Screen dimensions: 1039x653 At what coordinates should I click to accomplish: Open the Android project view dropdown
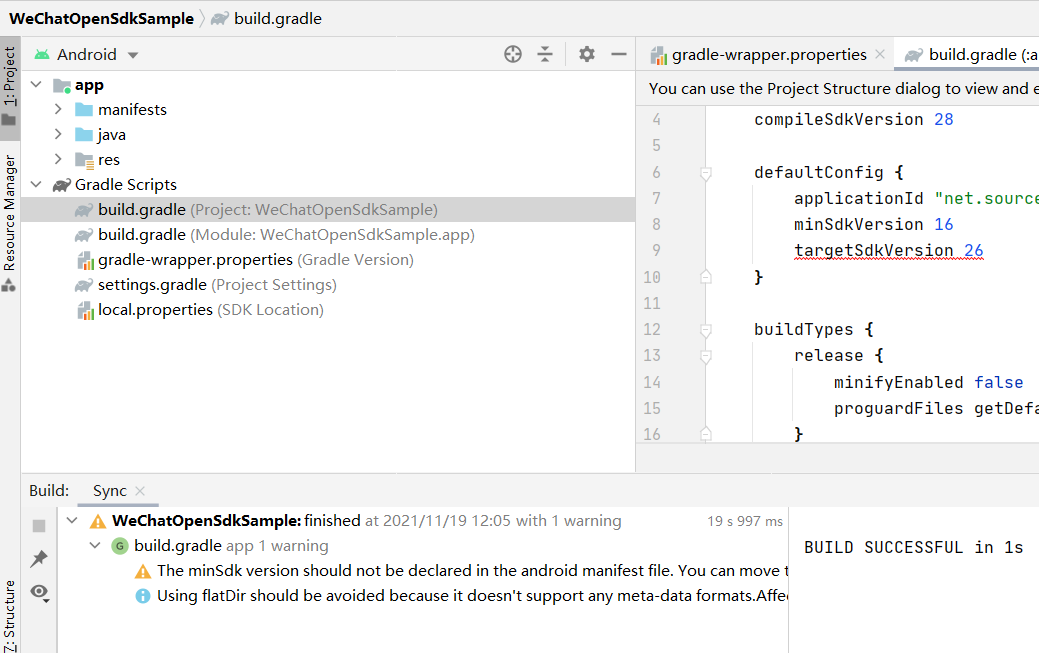(x=87, y=55)
